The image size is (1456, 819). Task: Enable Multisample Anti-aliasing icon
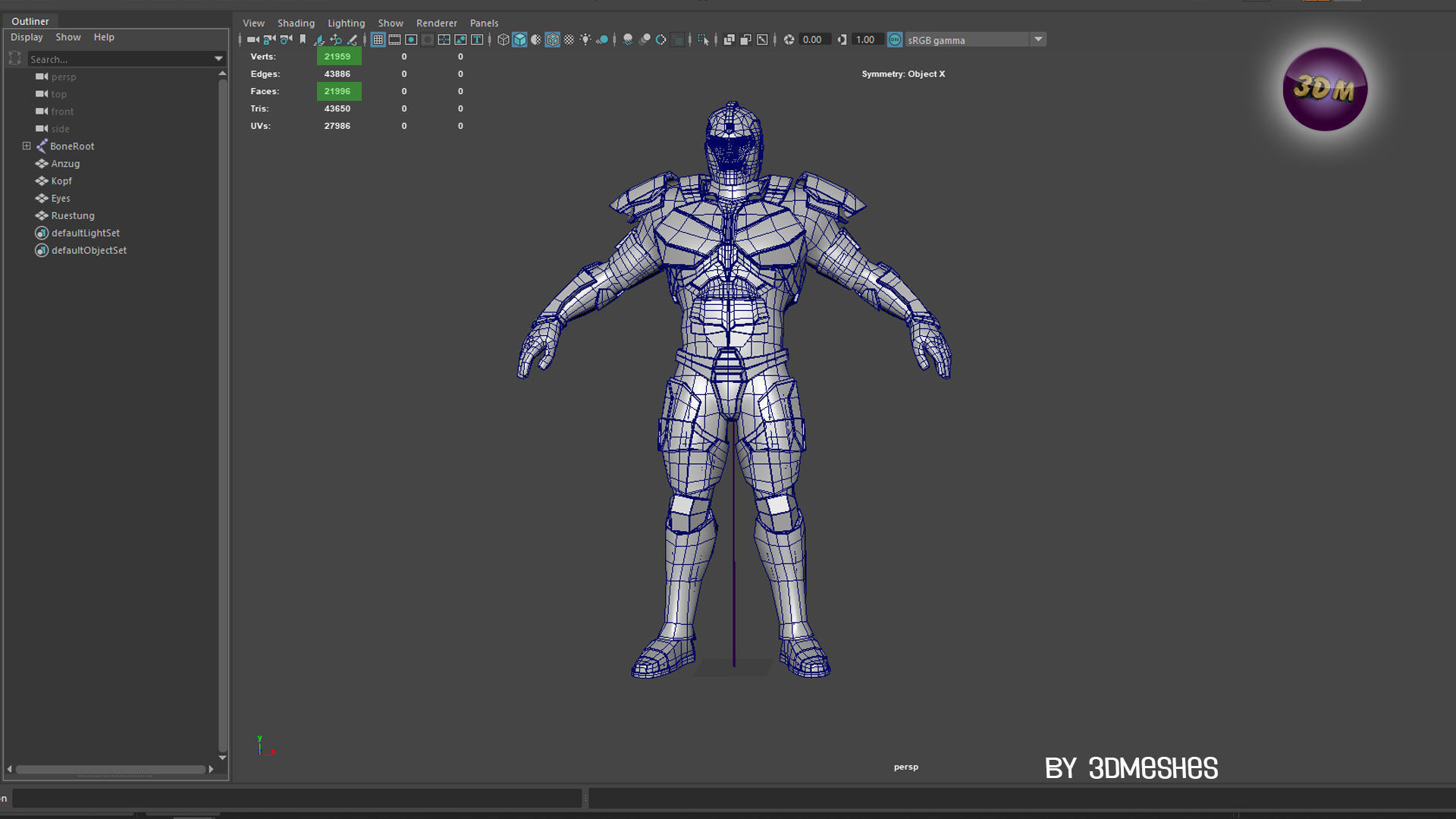[x=661, y=39]
